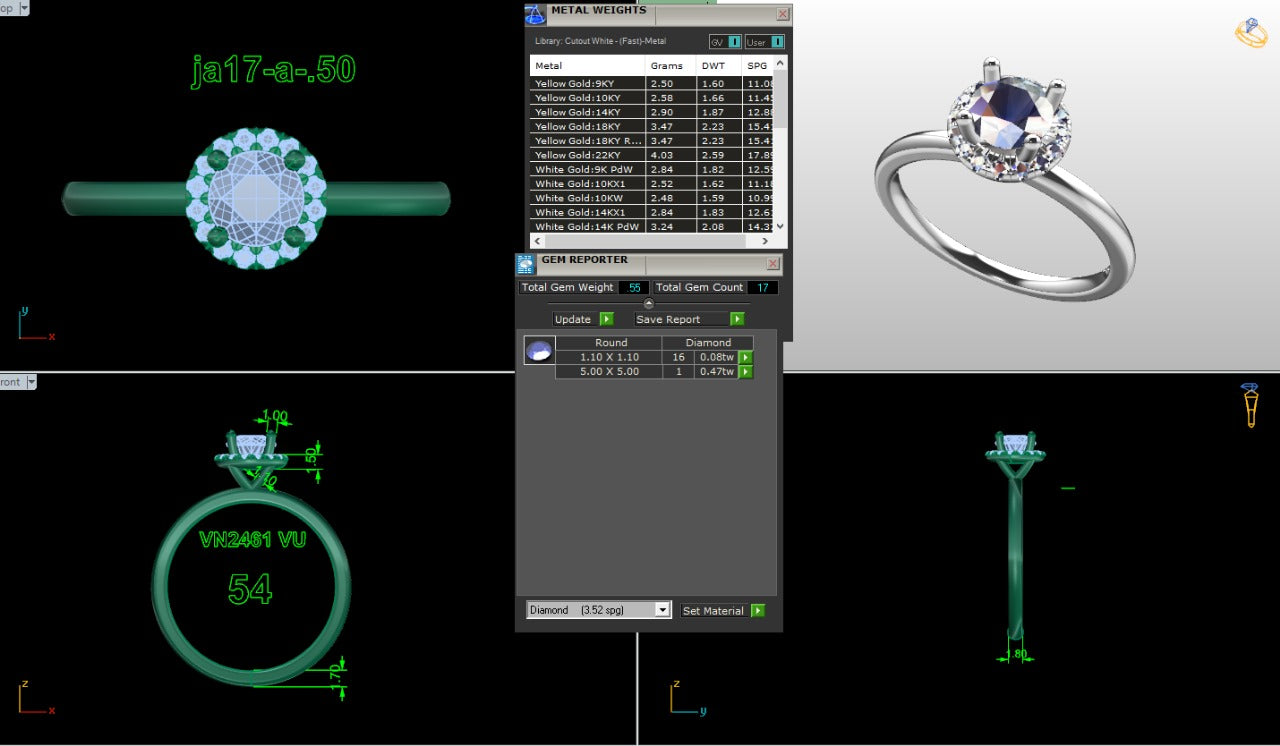This screenshot has height=746, width=1280.
Task: Click the Total Gem Count value field
Action: tap(762, 287)
